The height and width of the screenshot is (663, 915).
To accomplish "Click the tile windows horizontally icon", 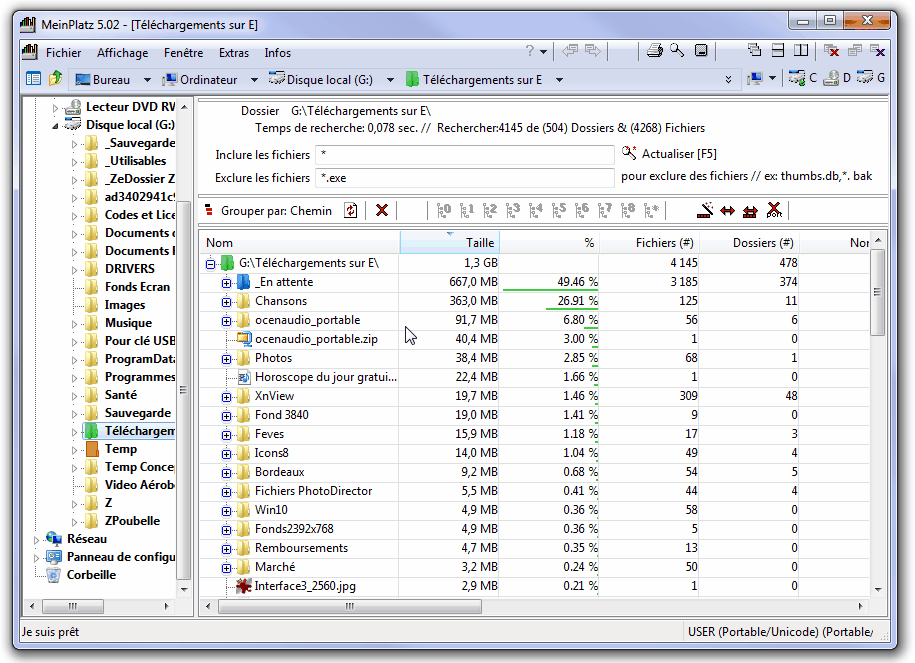I will pos(778,51).
